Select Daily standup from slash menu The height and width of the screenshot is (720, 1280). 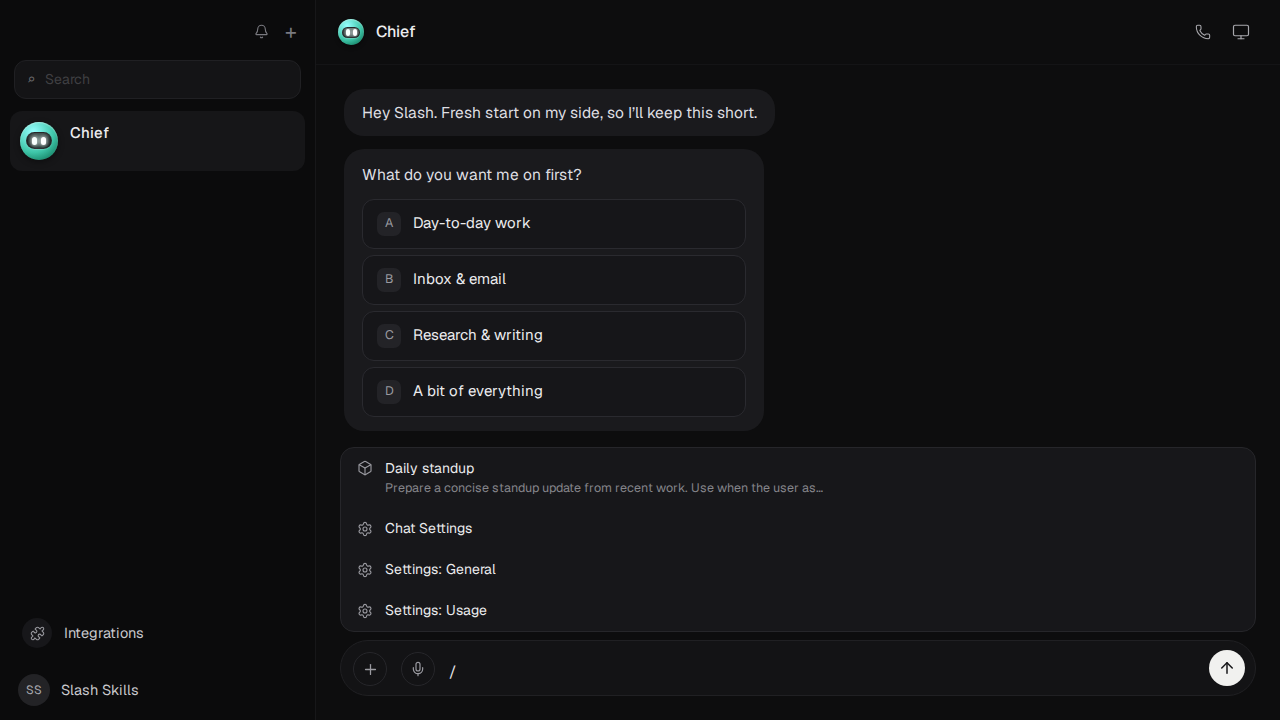pyautogui.click(x=798, y=478)
